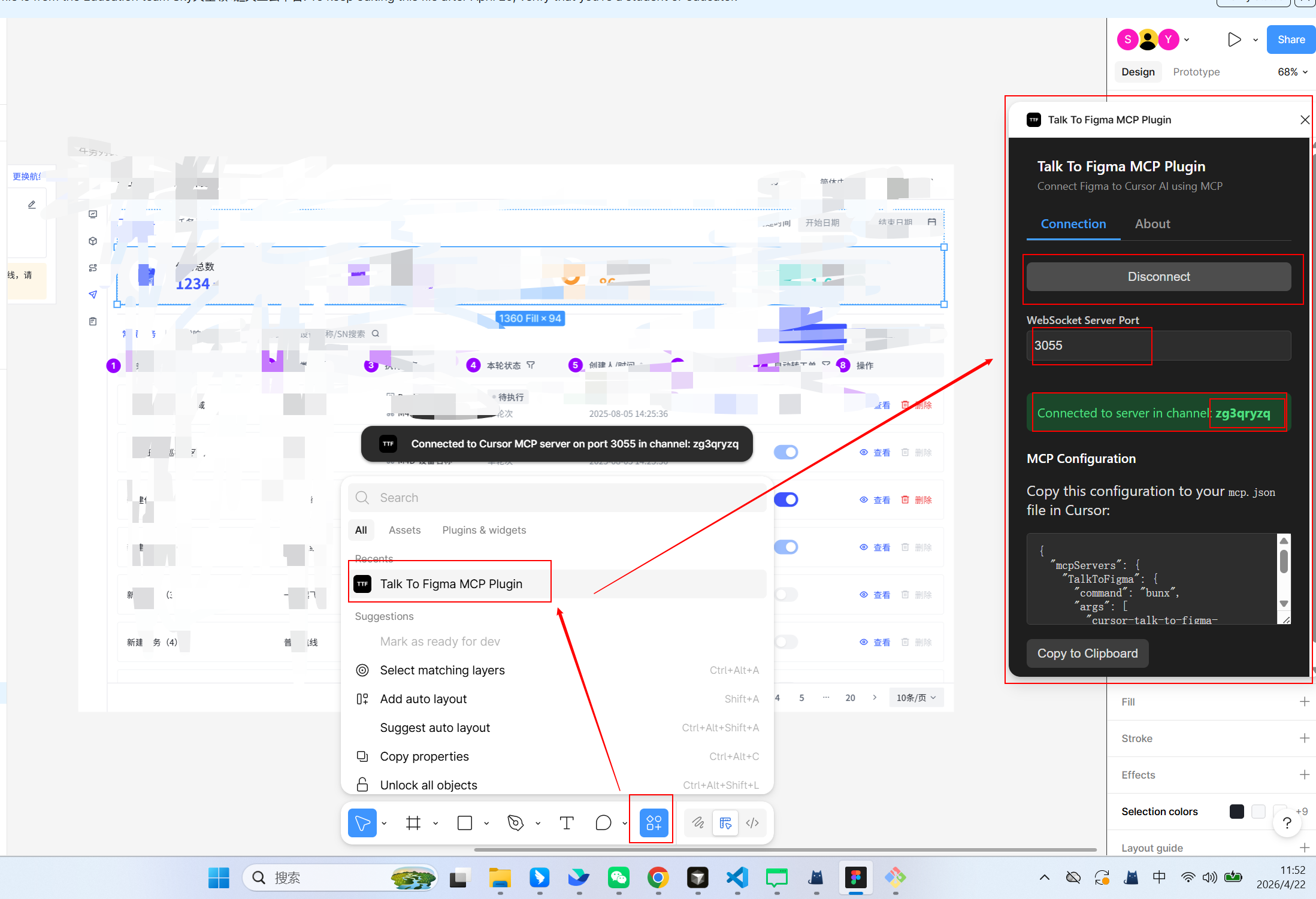Expand the Fill section with plus
This screenshot has height=899, width=1316.
(1304, 701)
